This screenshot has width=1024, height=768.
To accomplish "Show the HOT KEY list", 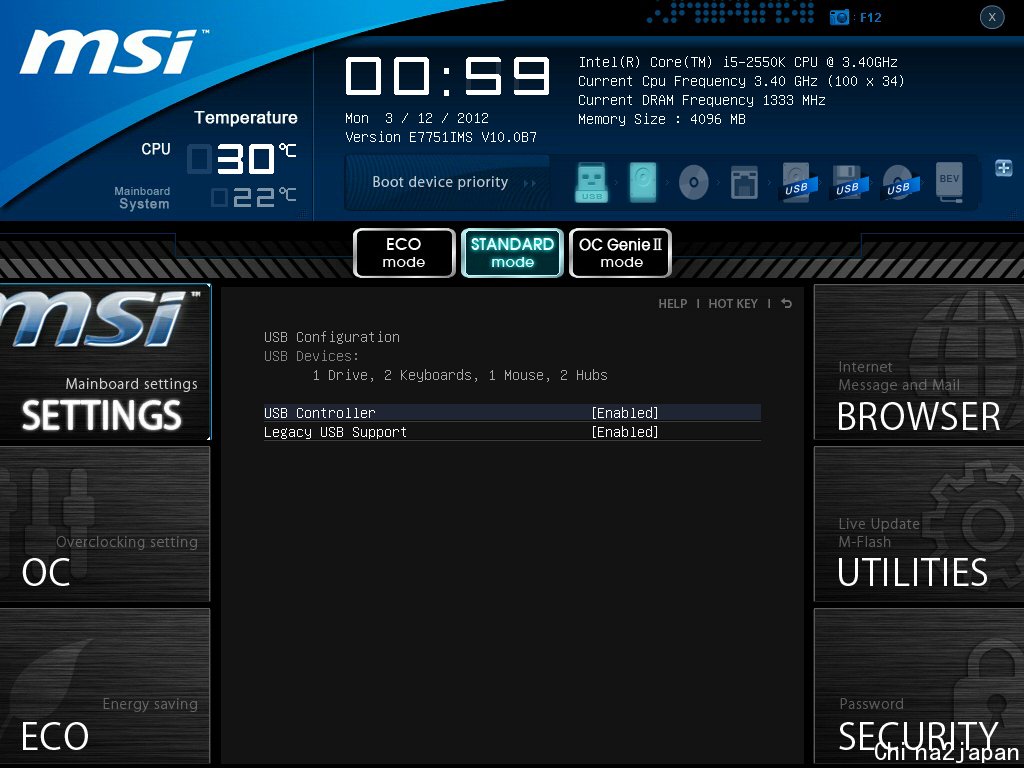I will coord(733,304).
